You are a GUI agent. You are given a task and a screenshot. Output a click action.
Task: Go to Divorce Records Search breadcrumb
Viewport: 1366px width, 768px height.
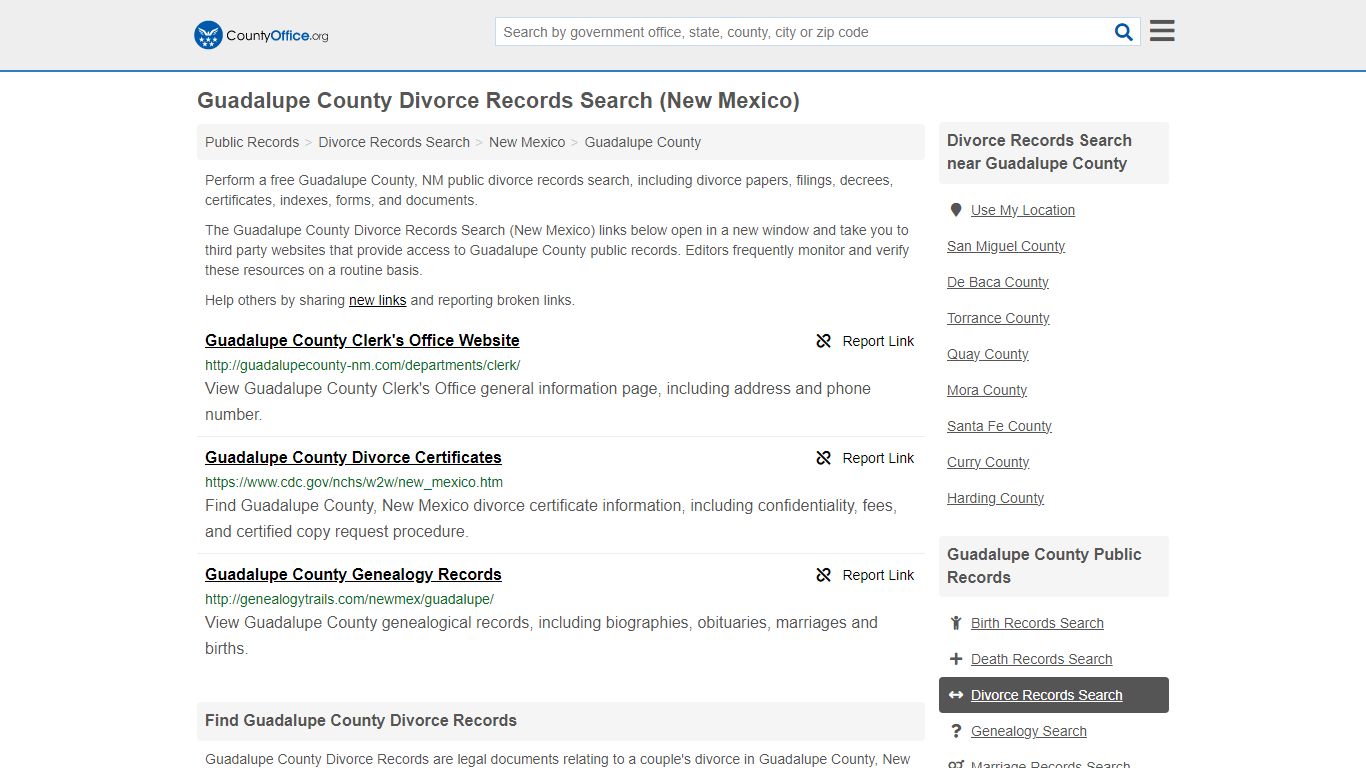click(x=394, y=142)
